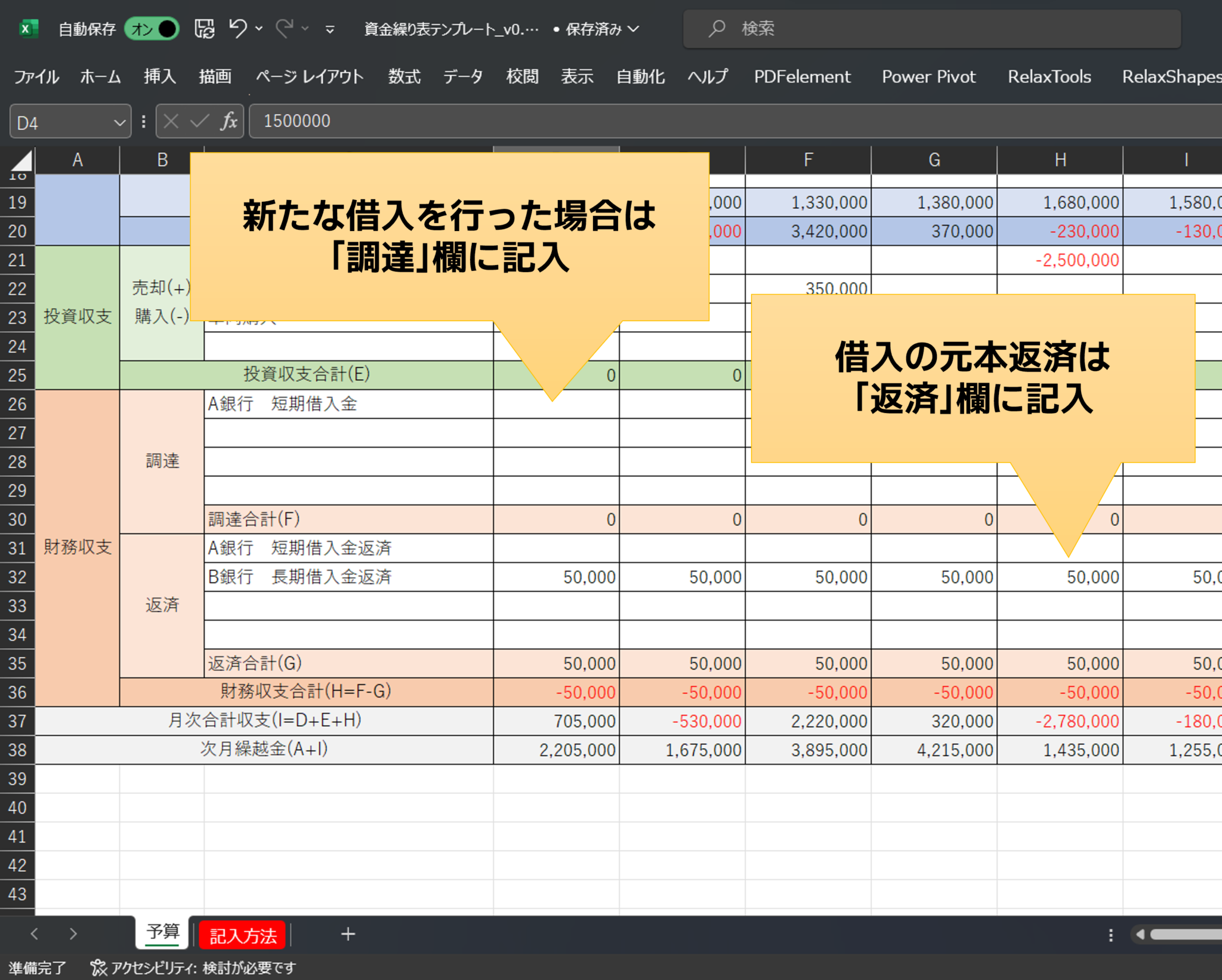Click the previous sheet navigation arrow
Viewport: 1222px width, 980px height.
[x=34, y=934]
